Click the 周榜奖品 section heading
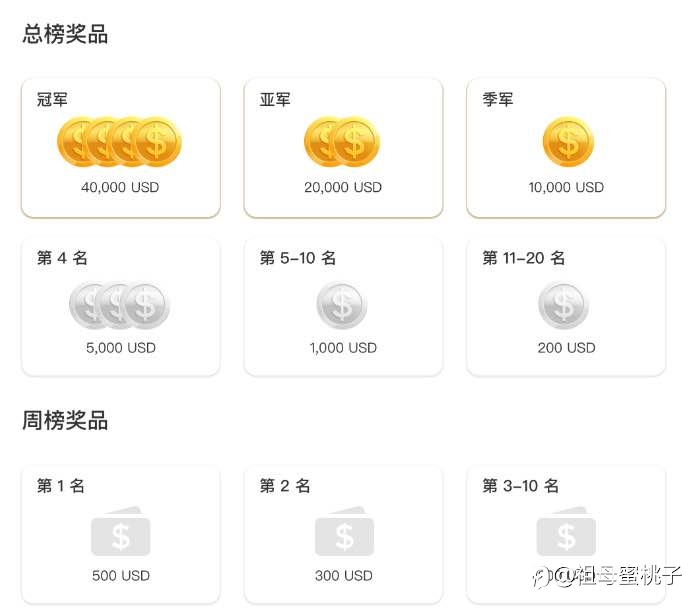This screenshot has height=616, width=689. 65,420
